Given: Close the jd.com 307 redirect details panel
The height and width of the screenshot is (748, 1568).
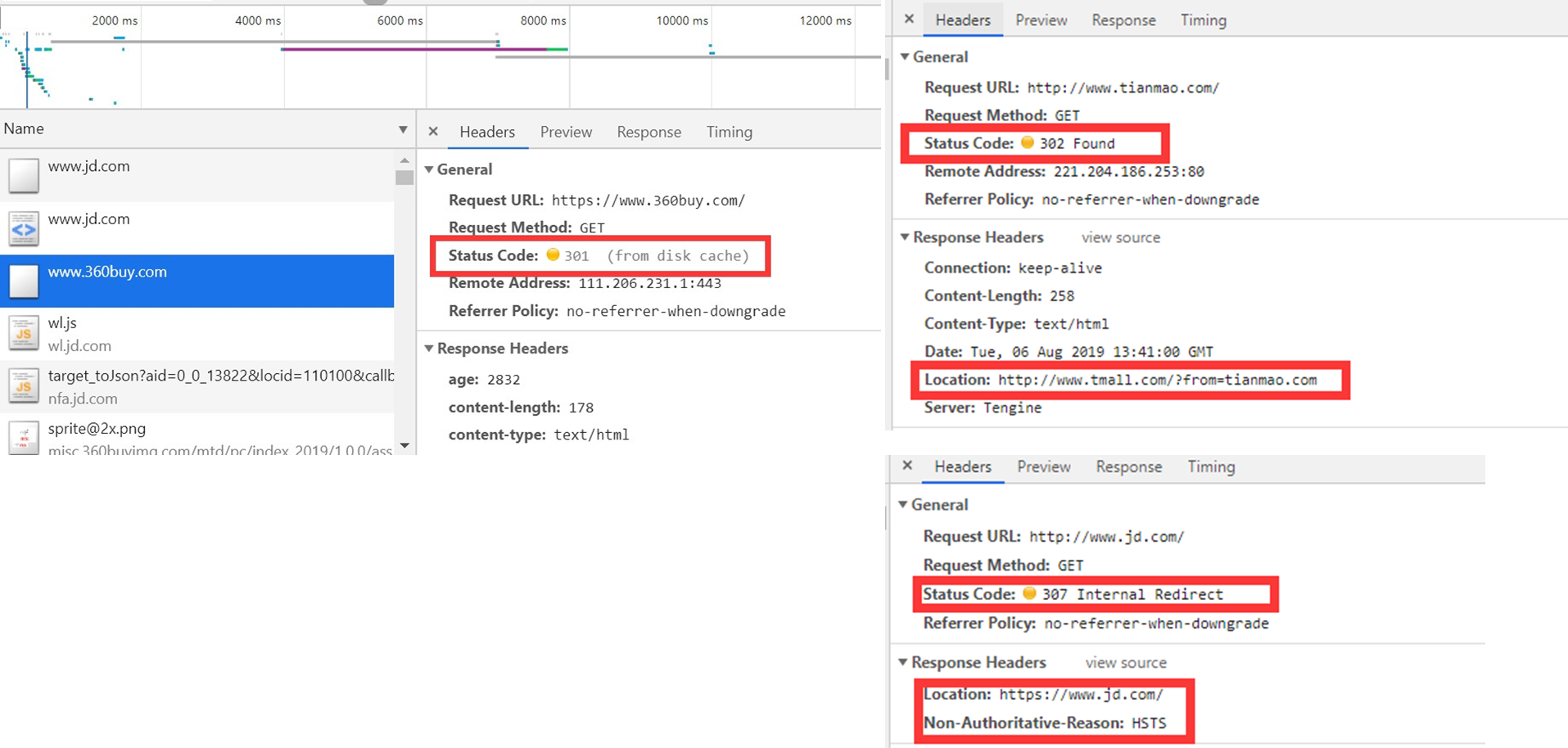Looking at the screenshot, I should 907,466.
